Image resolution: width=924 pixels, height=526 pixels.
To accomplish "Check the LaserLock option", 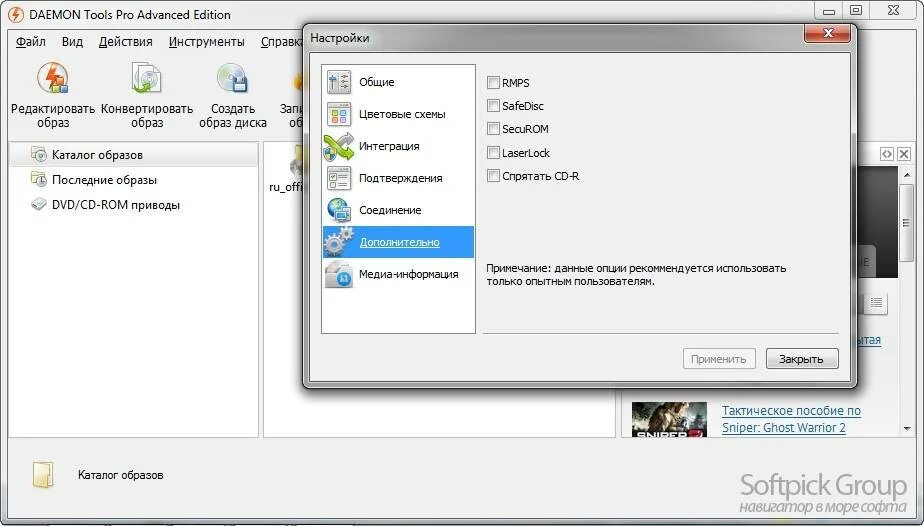I will pos(493,153).
